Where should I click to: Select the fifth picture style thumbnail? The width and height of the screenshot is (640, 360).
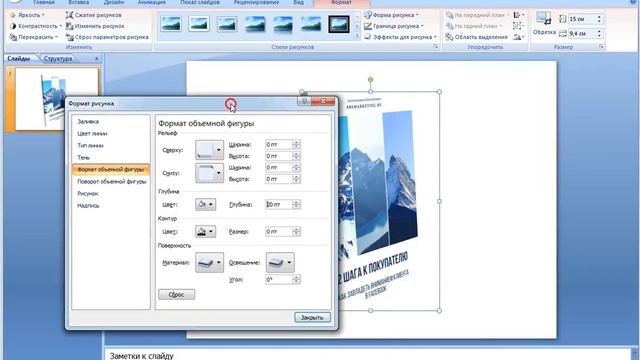pyautogui.click(x=283, y=24)
